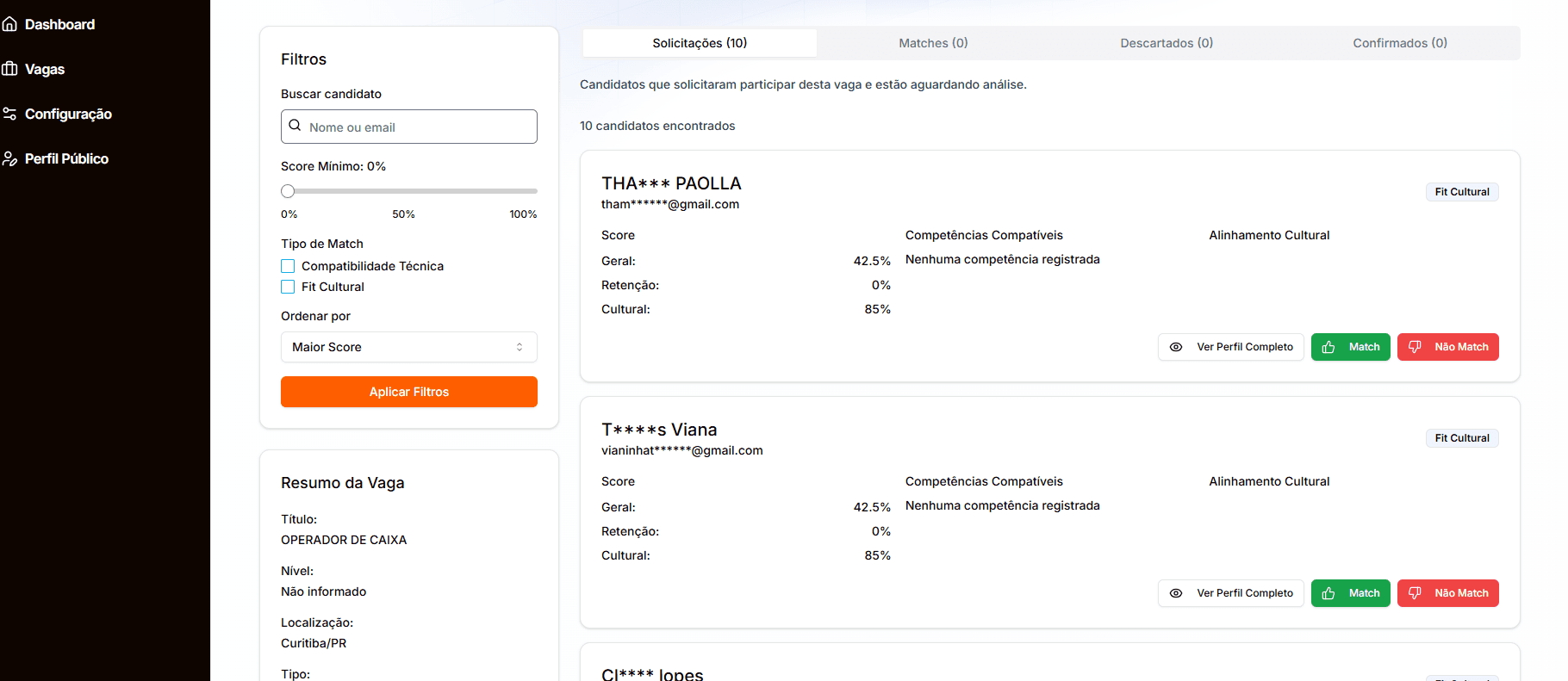
Task: Select the Confirmados (0) tab
Action: (x=1400, y=43)
